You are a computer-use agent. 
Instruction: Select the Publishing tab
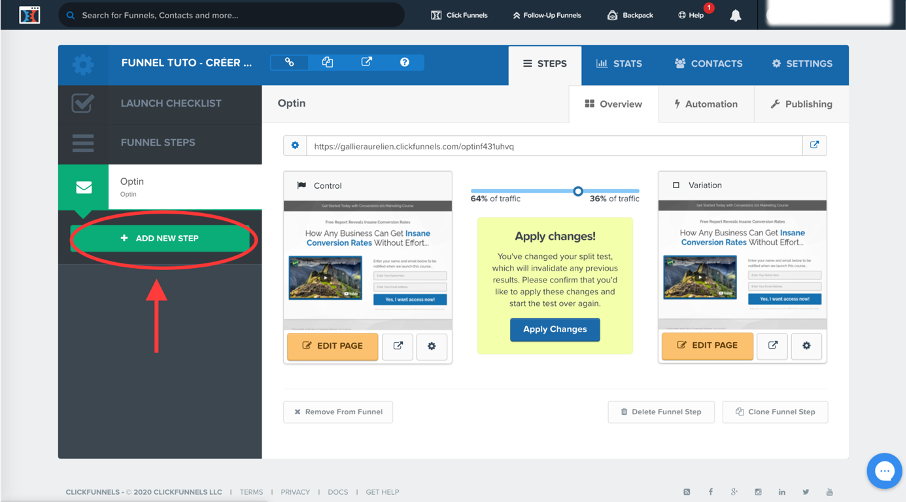(x=801, y=104)
